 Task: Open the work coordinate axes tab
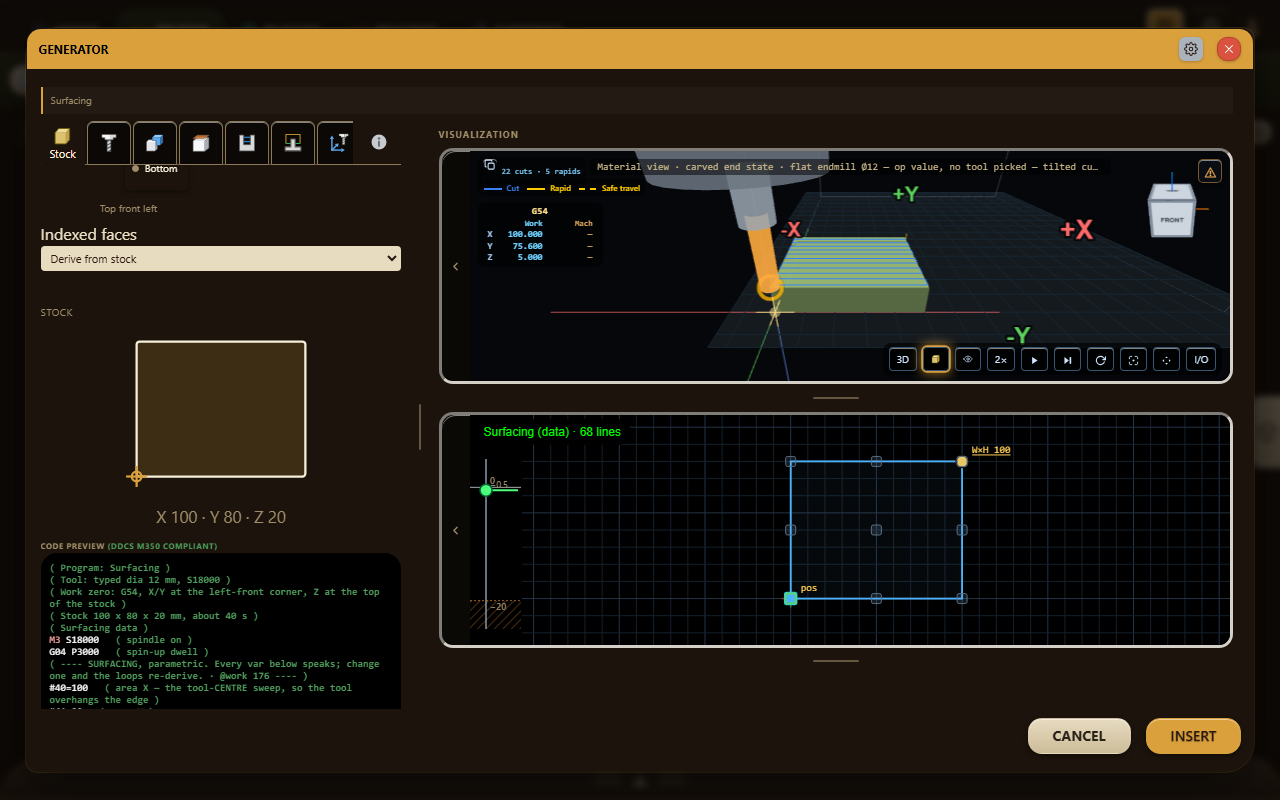336,143
